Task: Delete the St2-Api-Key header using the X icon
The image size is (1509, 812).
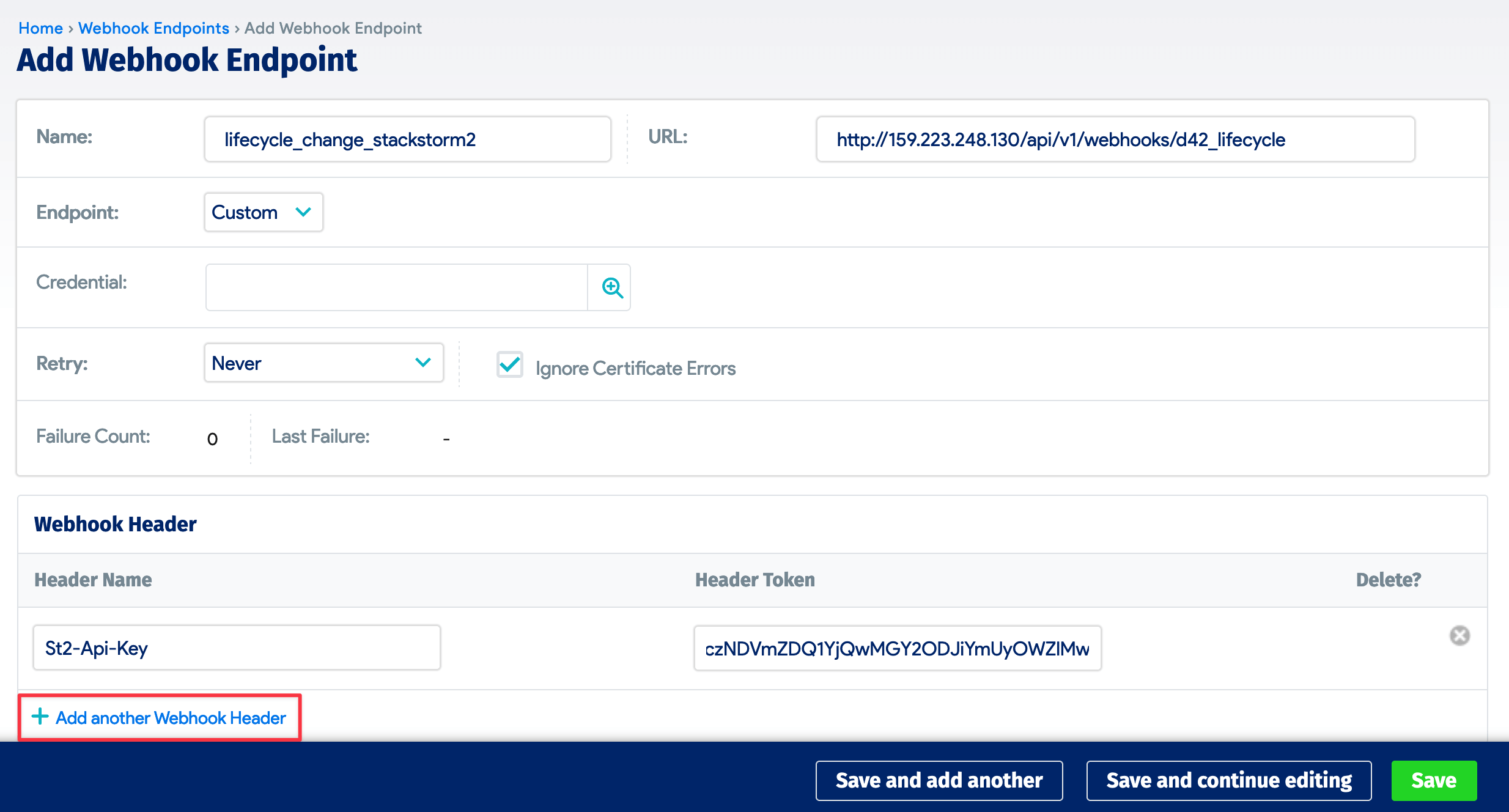Action: [1461, 636]
